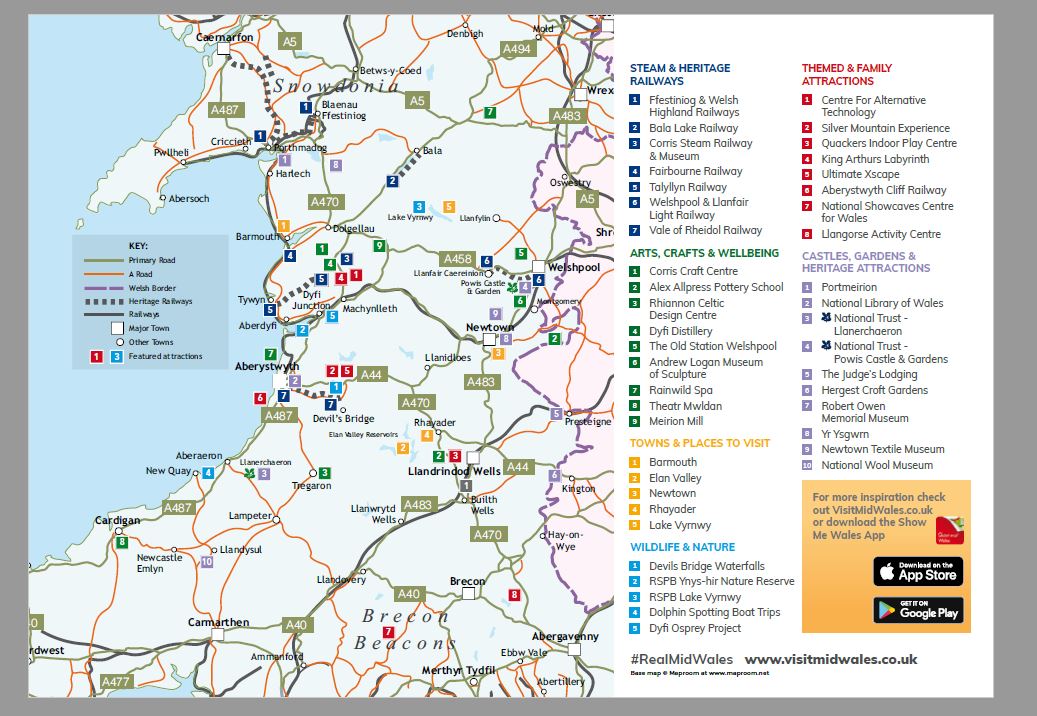The image size is (1037, 716).
Task: Click the red Show Me Wales app icon
Action: pyautogui.click(x=950, y=530)
